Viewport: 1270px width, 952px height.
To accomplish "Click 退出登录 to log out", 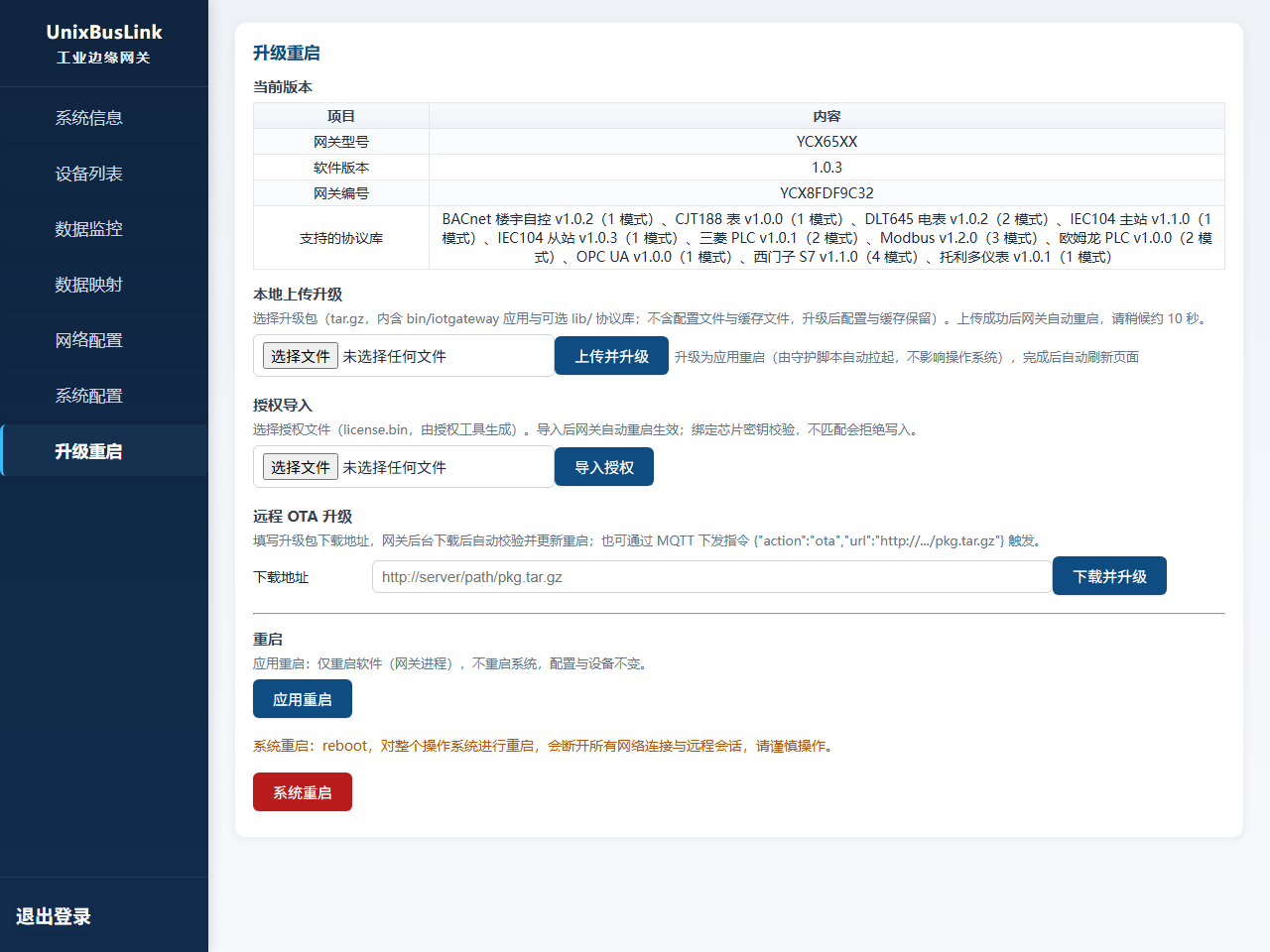I will tap(54, 916).
